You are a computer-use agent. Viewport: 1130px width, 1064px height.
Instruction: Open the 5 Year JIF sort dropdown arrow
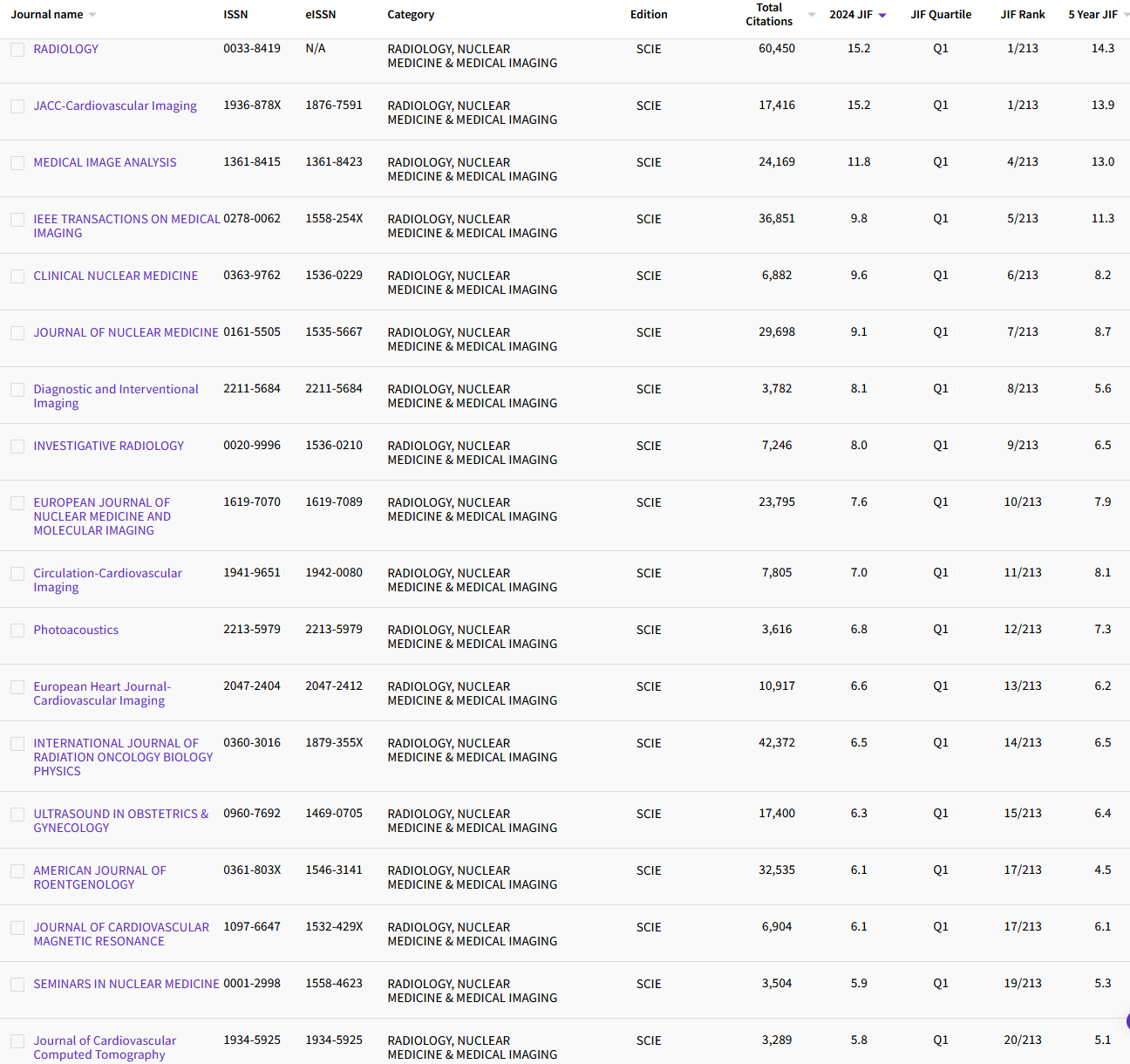click(x=1125, y=14)
